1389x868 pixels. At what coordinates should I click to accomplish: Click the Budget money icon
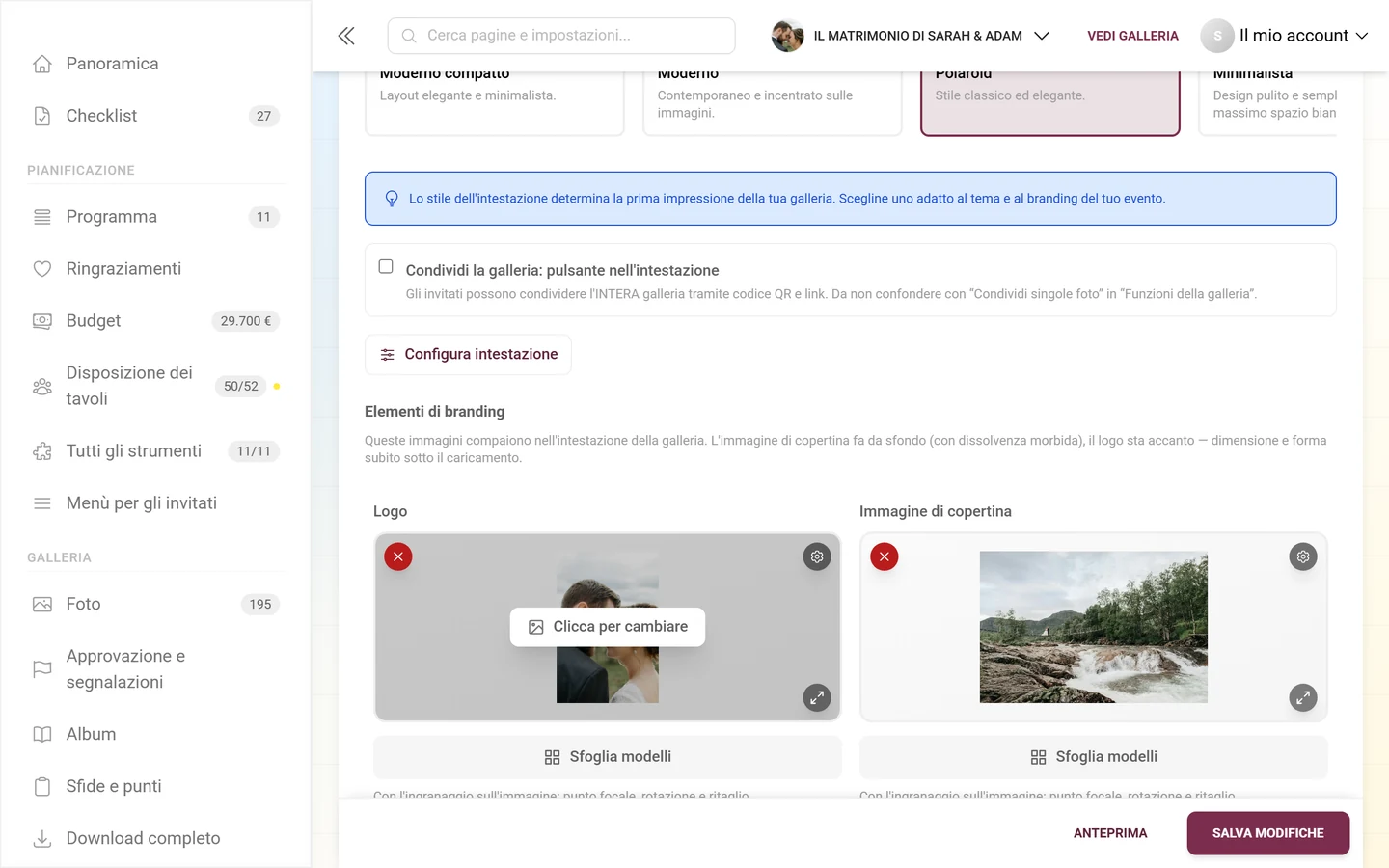coord(42,321)
